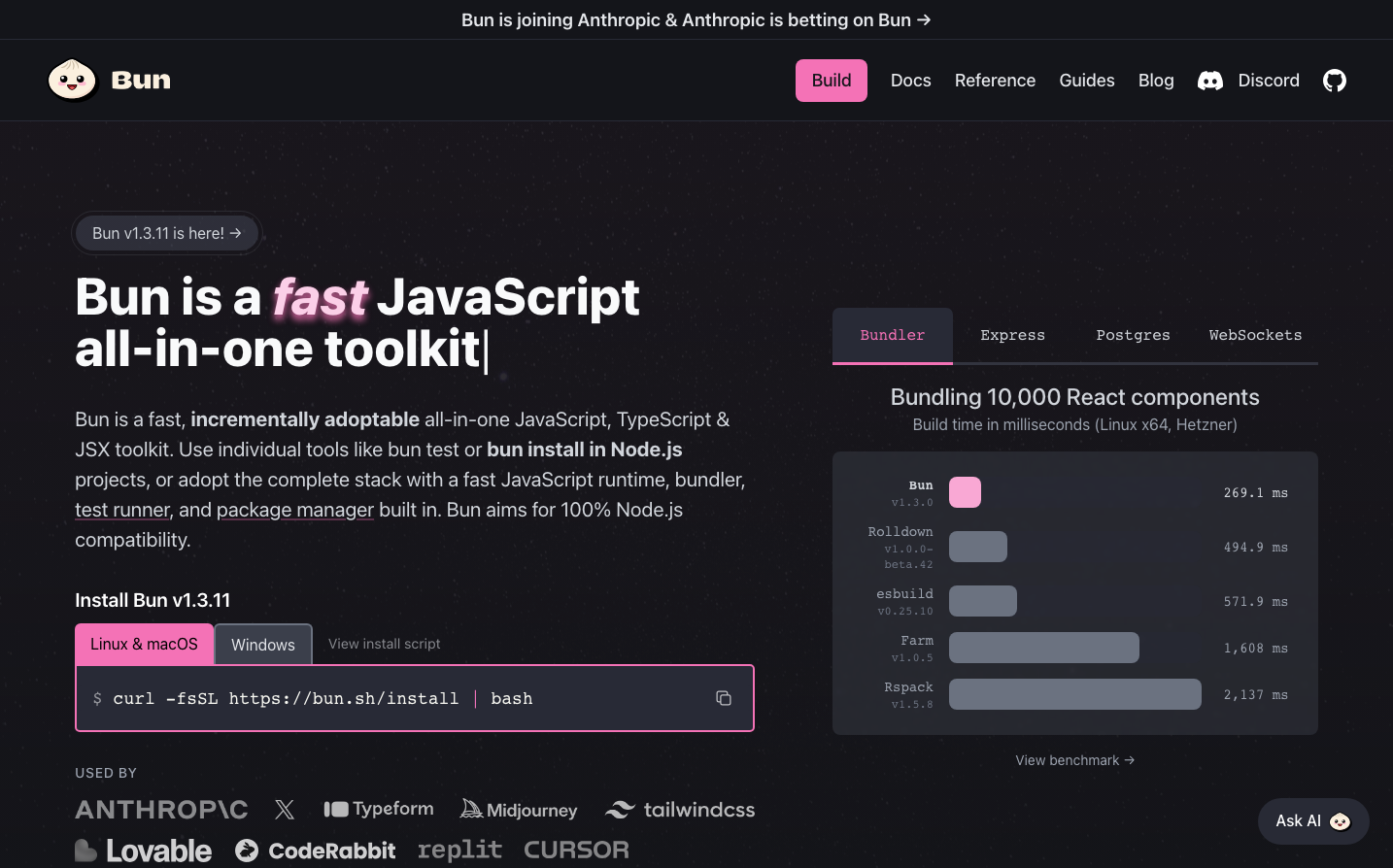Click the pink Bun benchmark bar
The height and width of the screenshot is (868, 1393).
pyautogui.click(x=965, y=493)
